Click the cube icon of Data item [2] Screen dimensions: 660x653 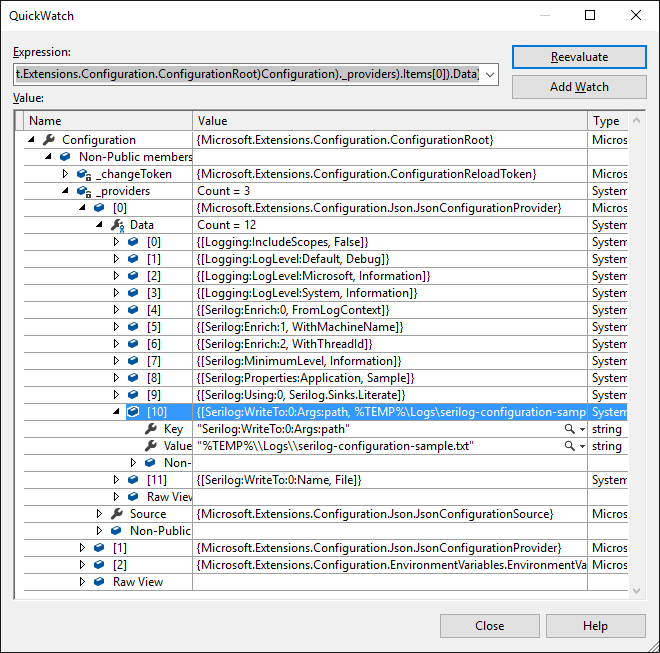click(x=133, y=275)
